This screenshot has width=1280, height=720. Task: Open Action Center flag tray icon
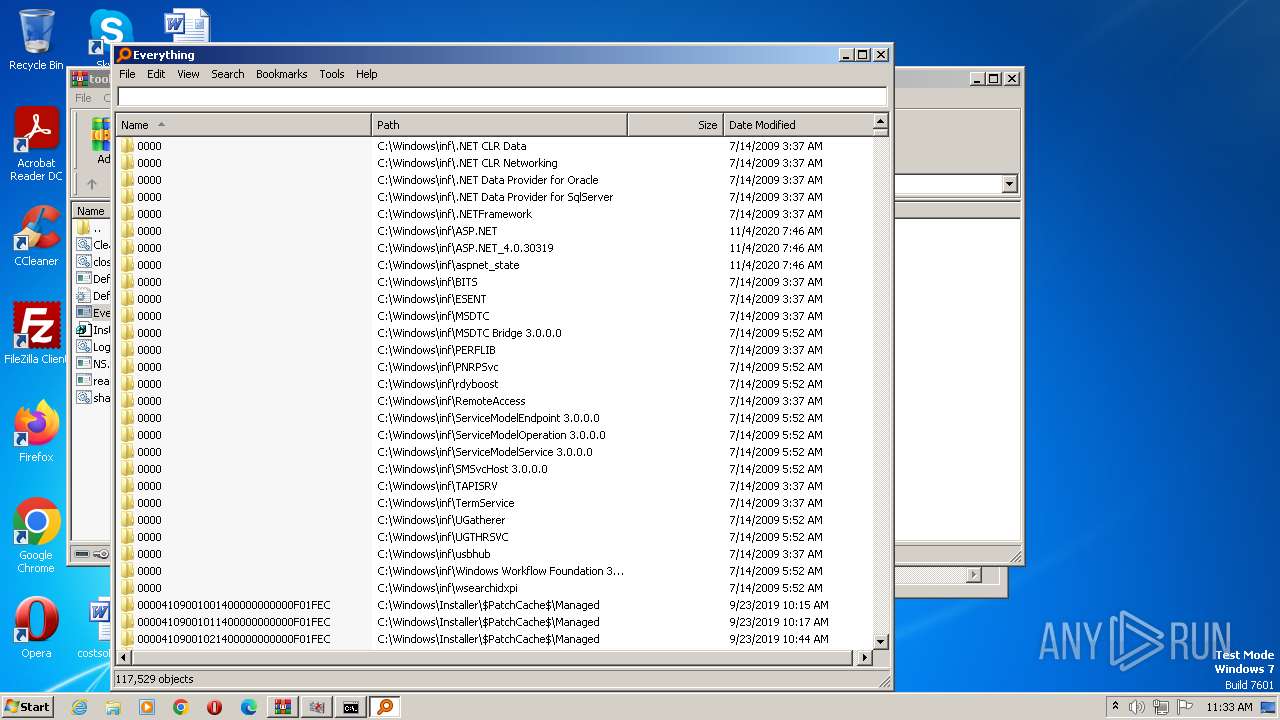[x=1184, y=707]
